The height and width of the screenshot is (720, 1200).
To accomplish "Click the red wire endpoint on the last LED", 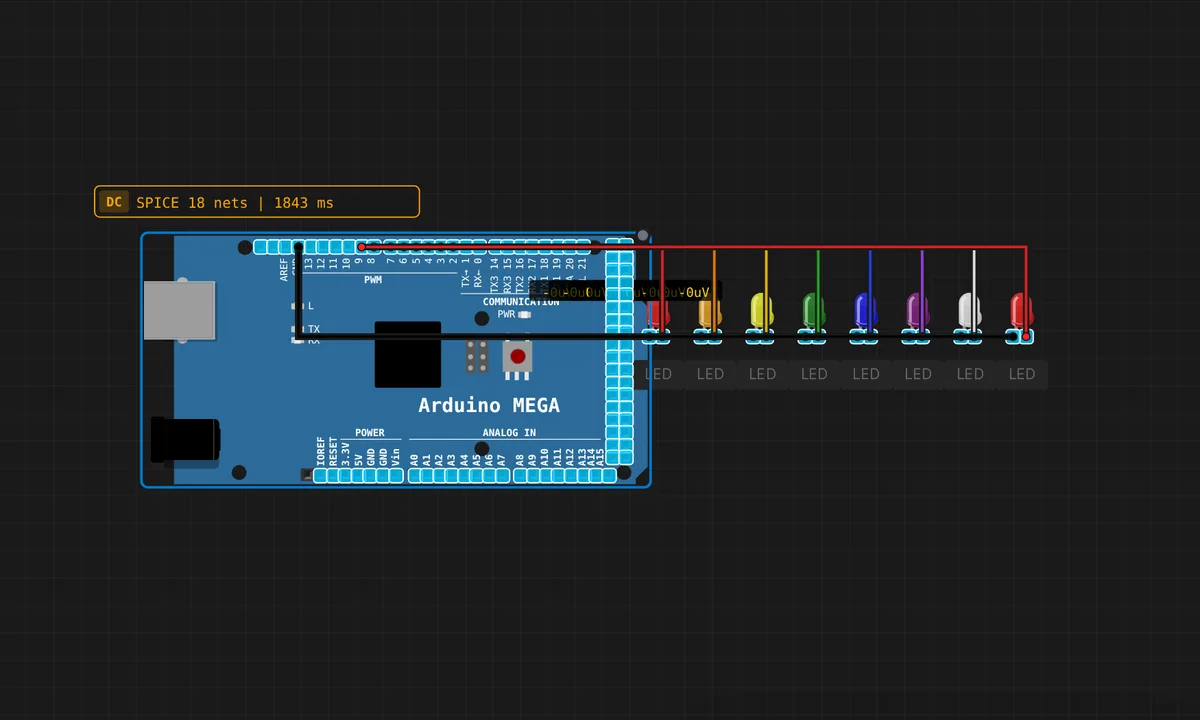I will [x=1026, y=338].
